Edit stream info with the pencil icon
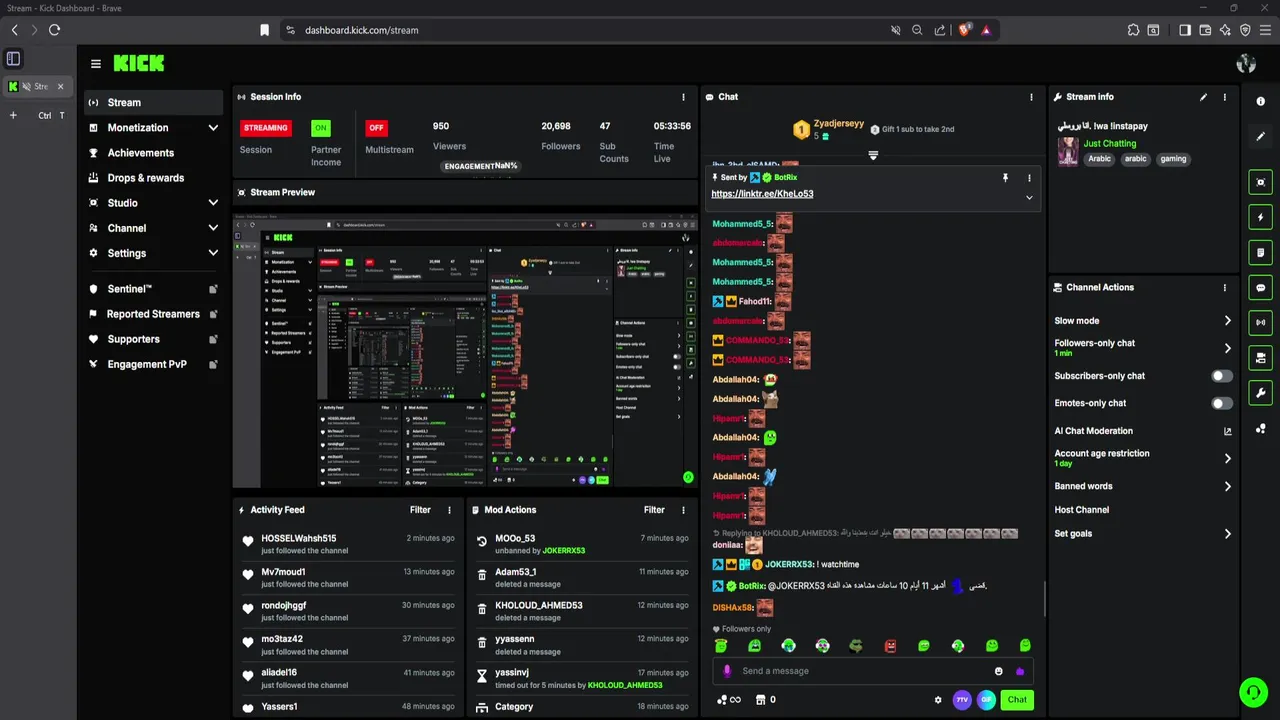Viewport: 1280px width, 720px height. coord(1203,97)
